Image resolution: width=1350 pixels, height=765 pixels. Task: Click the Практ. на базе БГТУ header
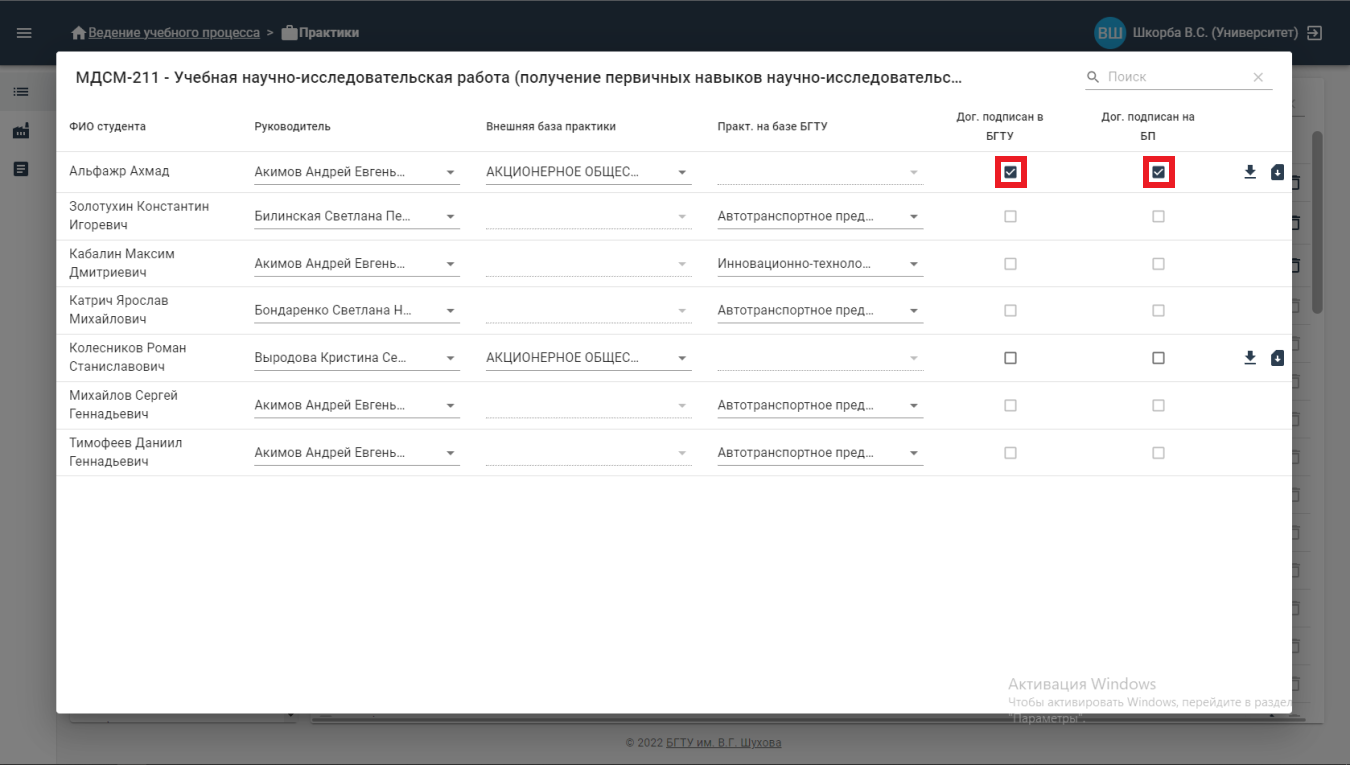(772, 127)
